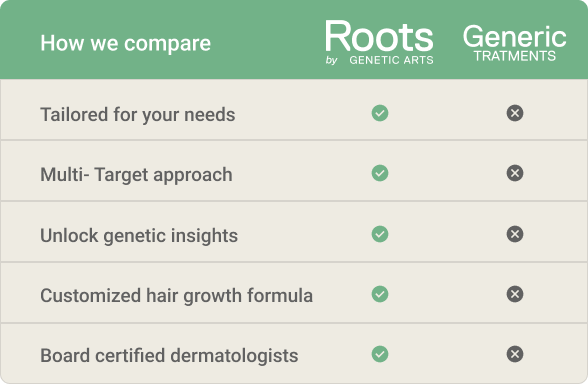Image resolution: width=588 pixels, height=384 pixels.
Task: Click the gray X icon for Customized hair growth formula
Action: [515, 294]
